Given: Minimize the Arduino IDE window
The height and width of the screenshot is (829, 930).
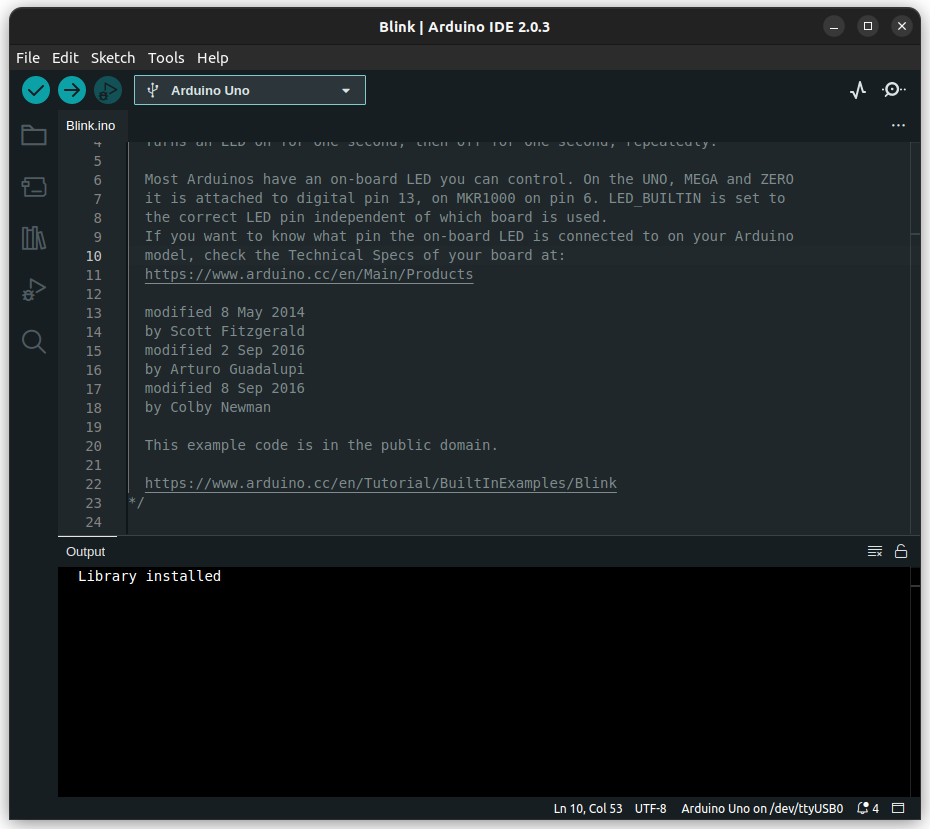Looking at the screenshot, I should [x=834, y=26].
